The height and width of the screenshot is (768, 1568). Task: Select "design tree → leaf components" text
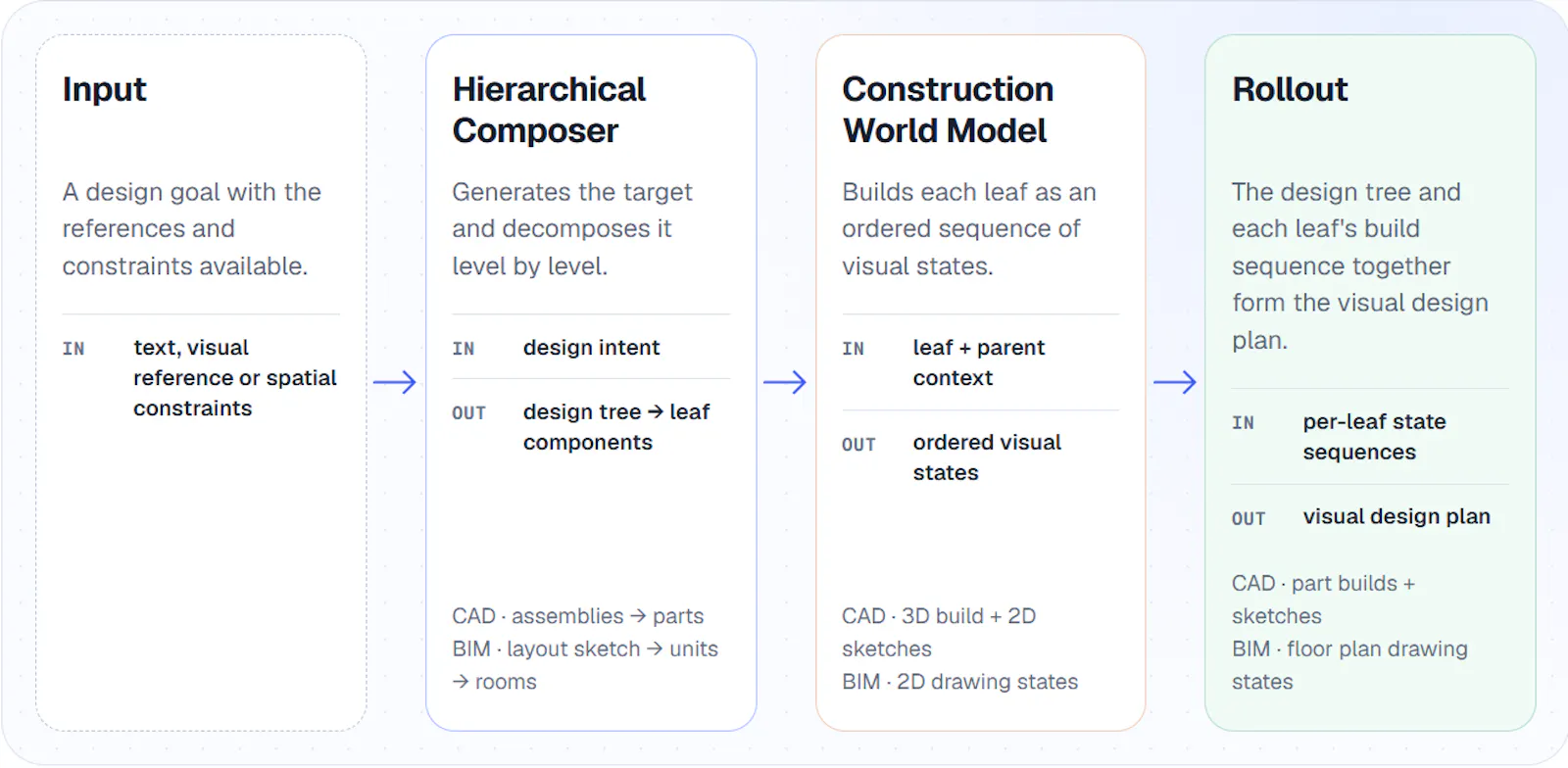coord(616,427)
